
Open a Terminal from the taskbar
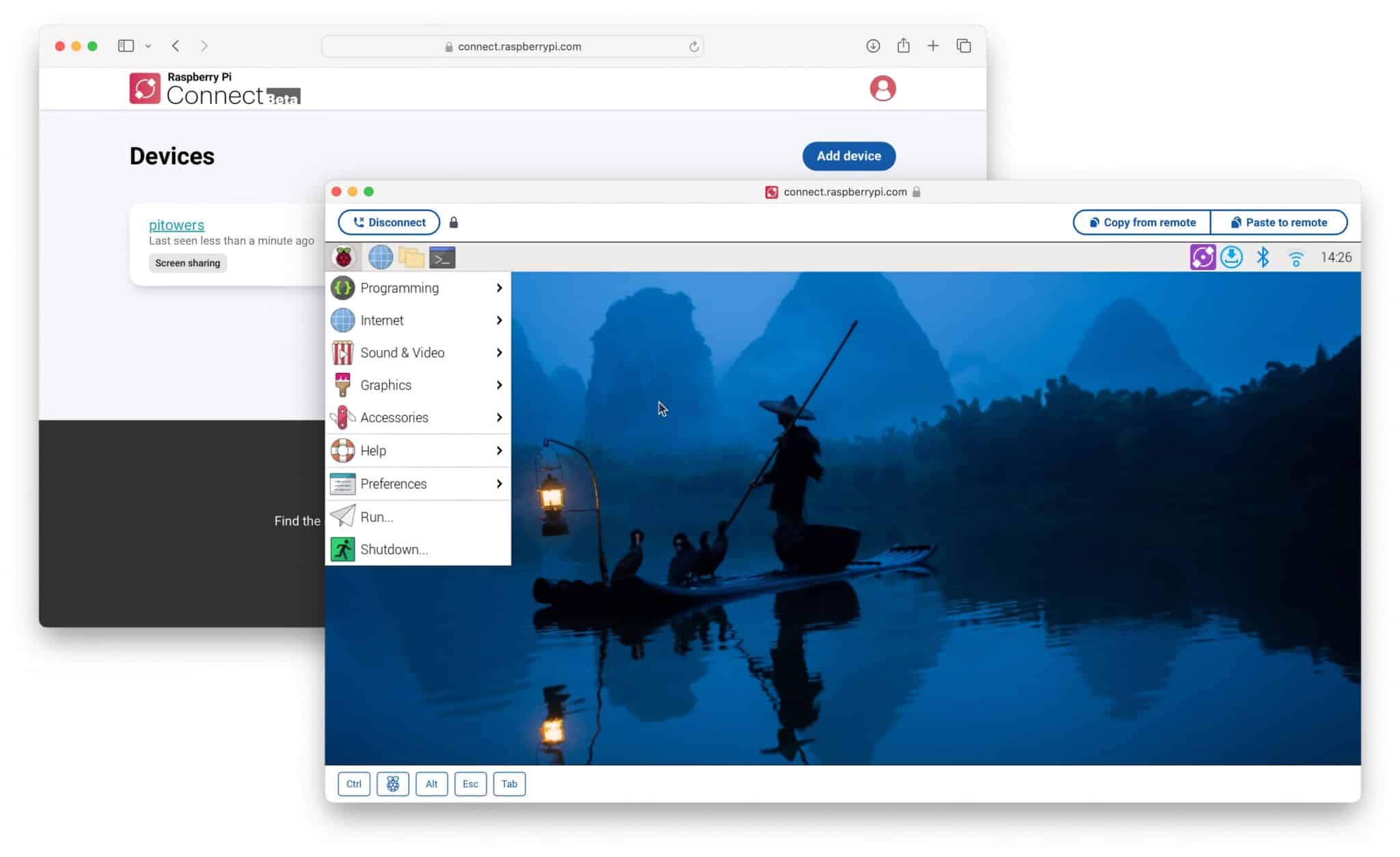point(442,257)
